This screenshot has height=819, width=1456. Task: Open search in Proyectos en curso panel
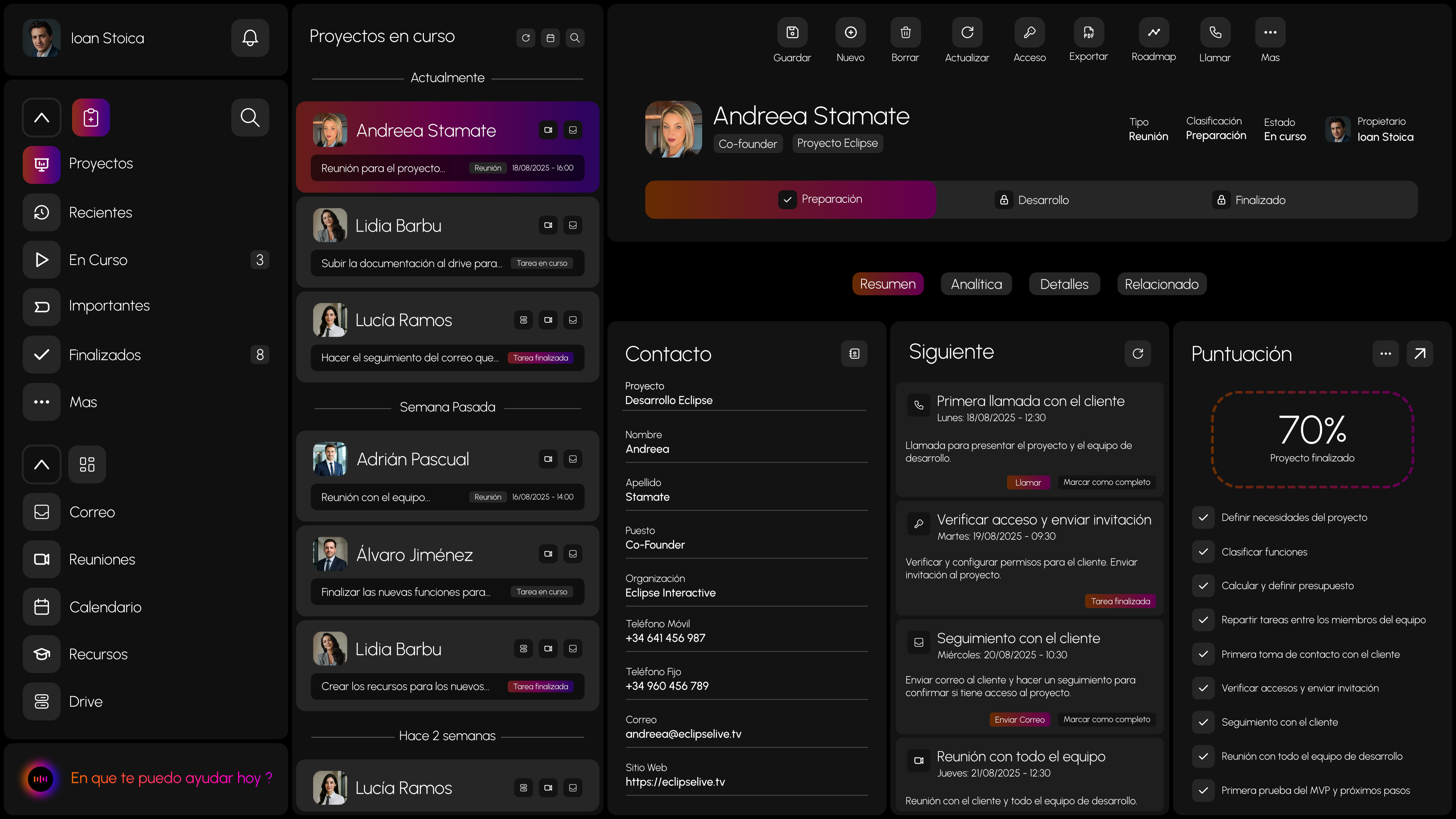click(x=575, y=37)
